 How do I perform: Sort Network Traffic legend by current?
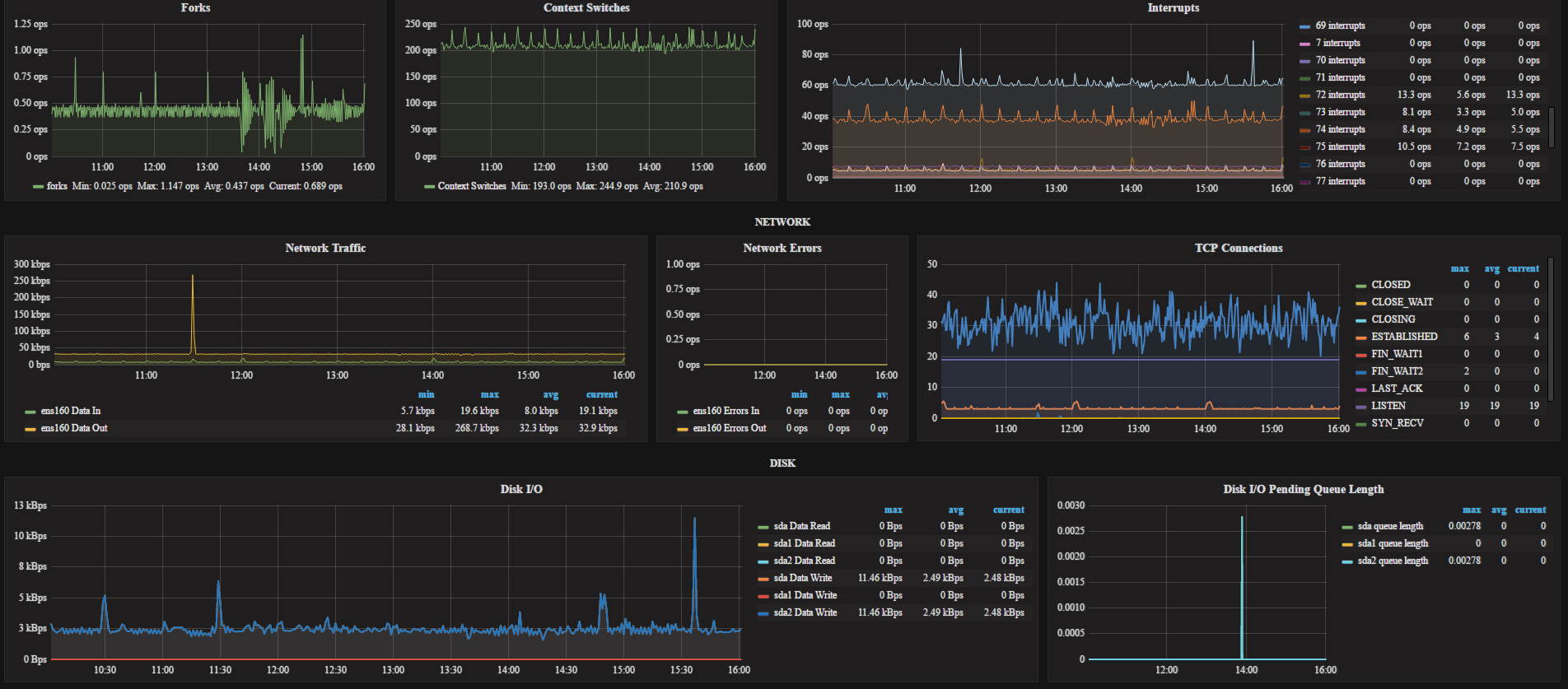601,394
